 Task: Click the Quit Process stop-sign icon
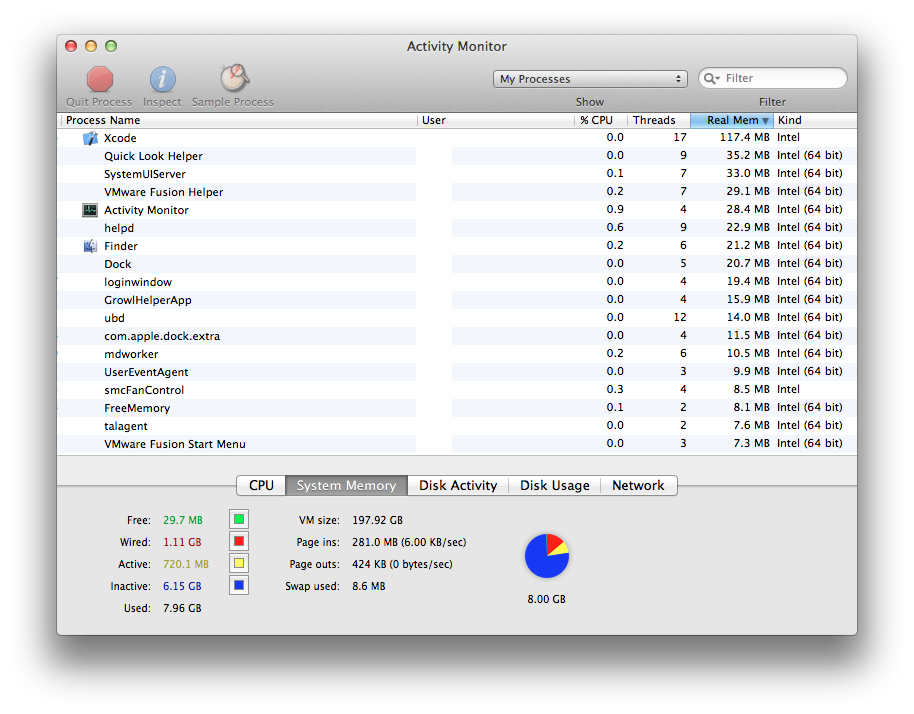click(x=100, y=79)
